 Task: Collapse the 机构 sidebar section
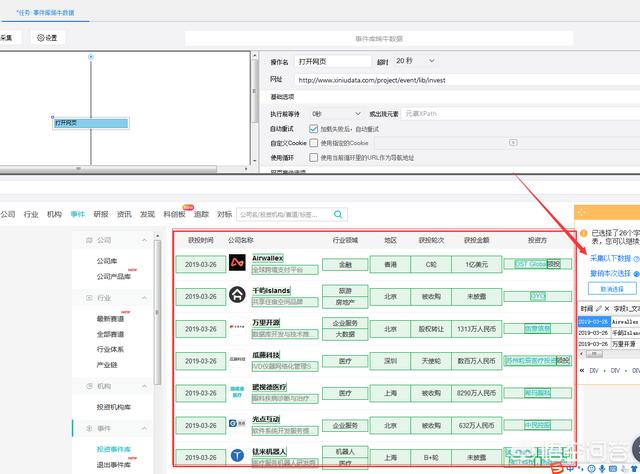(144, 386)
